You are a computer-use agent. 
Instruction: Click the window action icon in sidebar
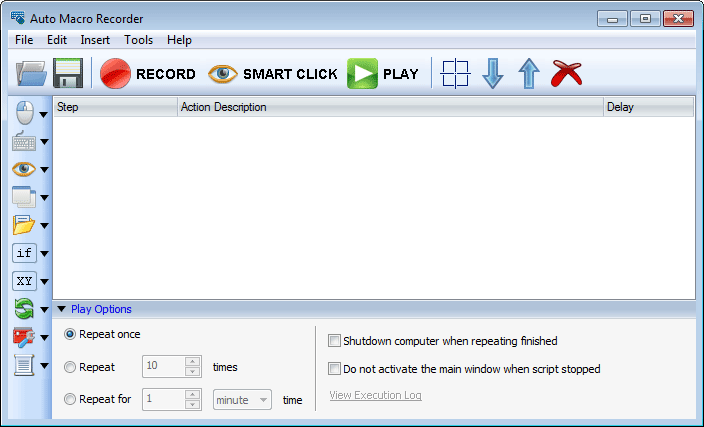(24, 197)
